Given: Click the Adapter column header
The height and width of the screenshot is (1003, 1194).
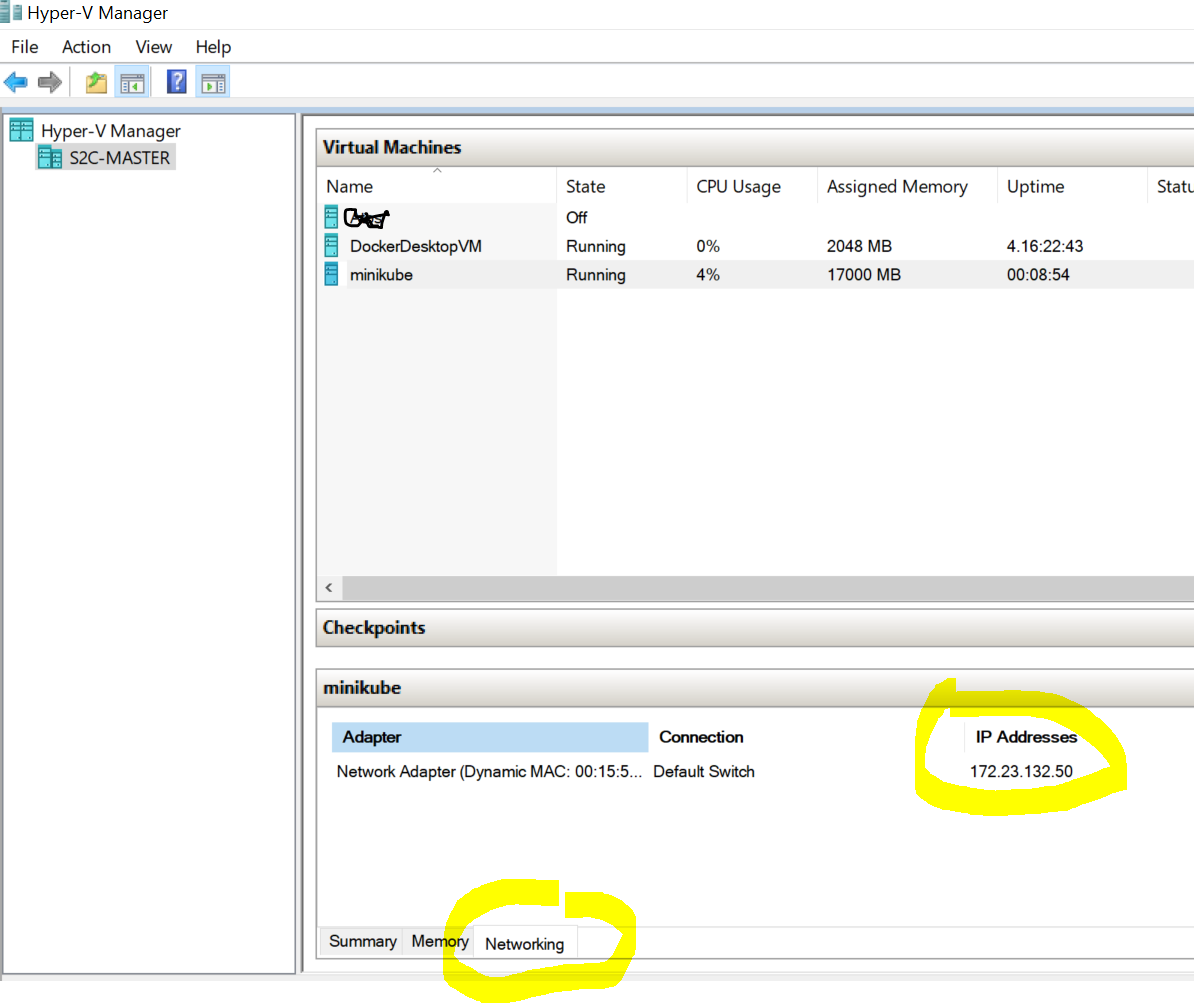Looking at the screenshot, I should pos(490,737).
